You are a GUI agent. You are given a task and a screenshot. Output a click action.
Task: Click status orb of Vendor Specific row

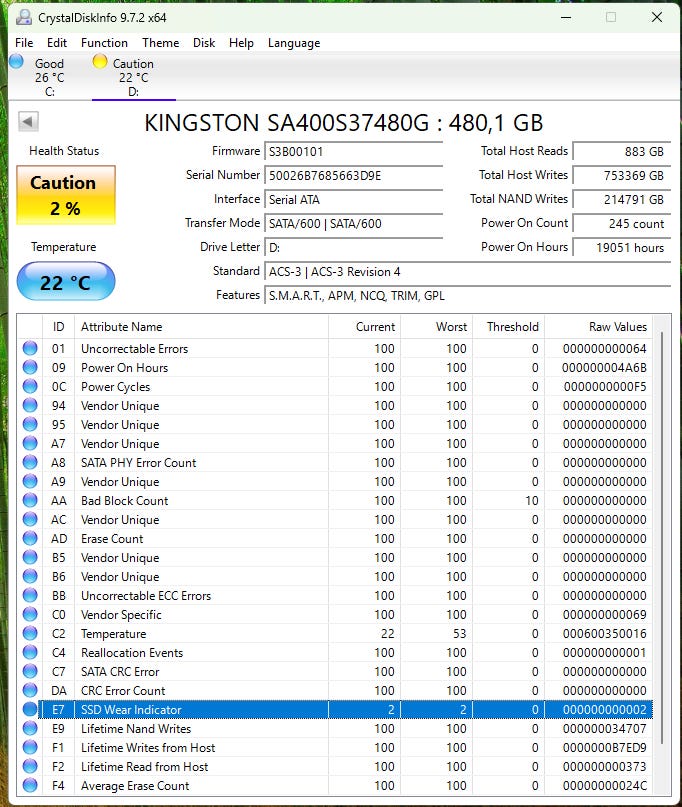(30, 615)
